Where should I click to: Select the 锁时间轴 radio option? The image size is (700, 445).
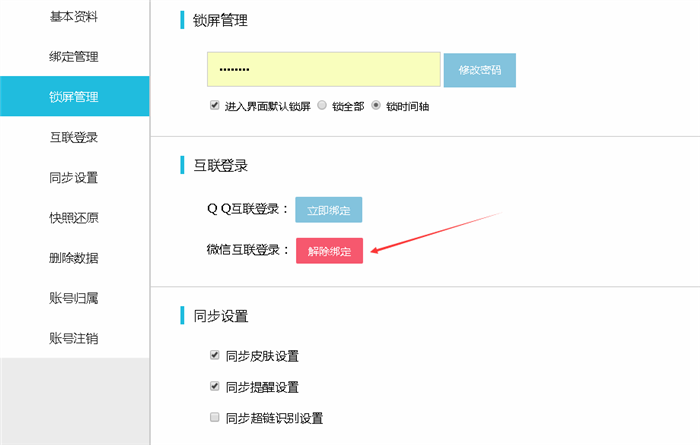[376, 105]
